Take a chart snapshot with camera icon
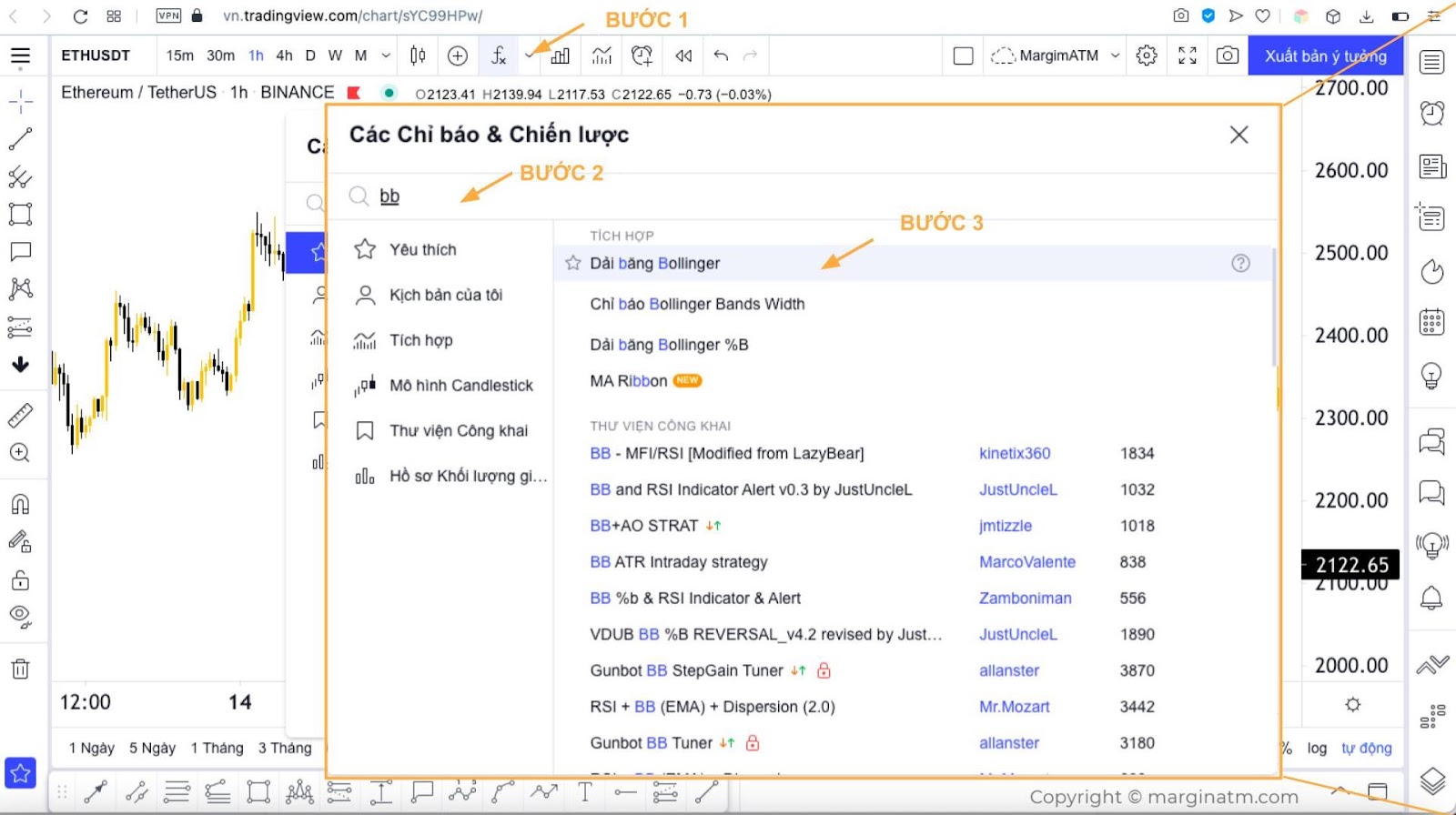The height and width of the screenshot is (815, 1456). 1228,55
